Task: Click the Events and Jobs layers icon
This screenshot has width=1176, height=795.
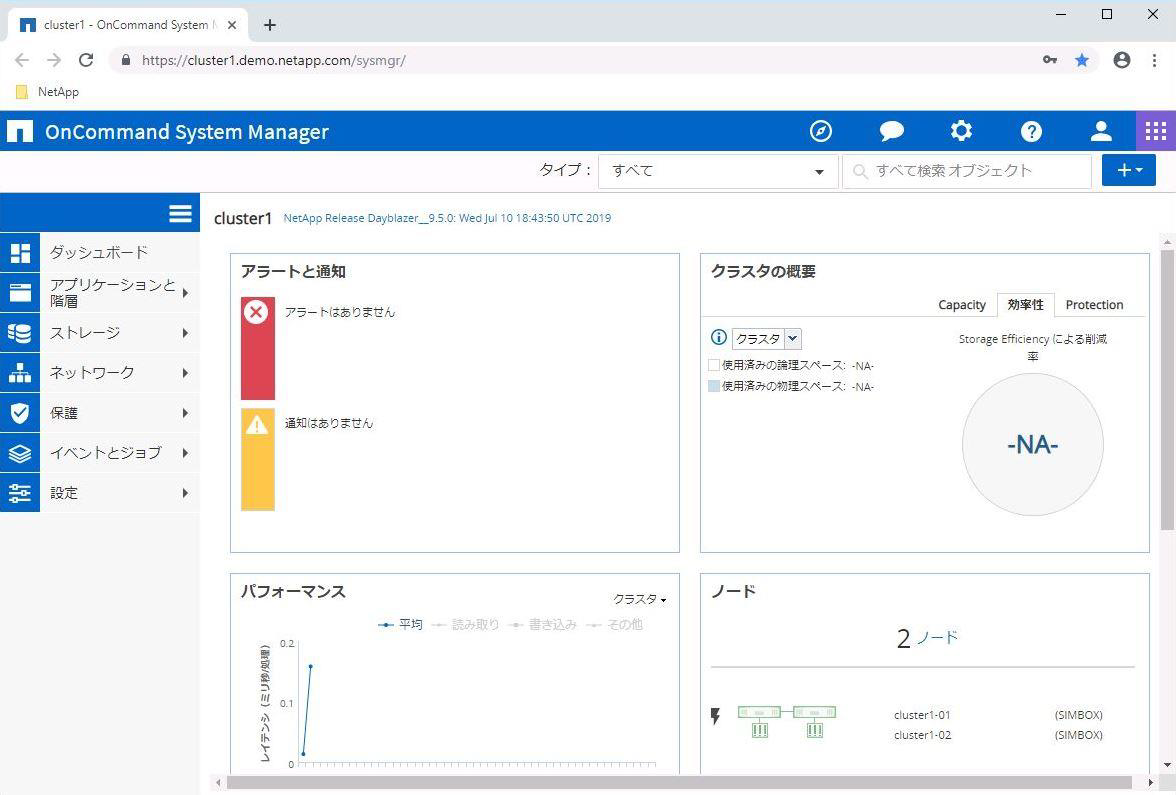Action: [20, 453]
